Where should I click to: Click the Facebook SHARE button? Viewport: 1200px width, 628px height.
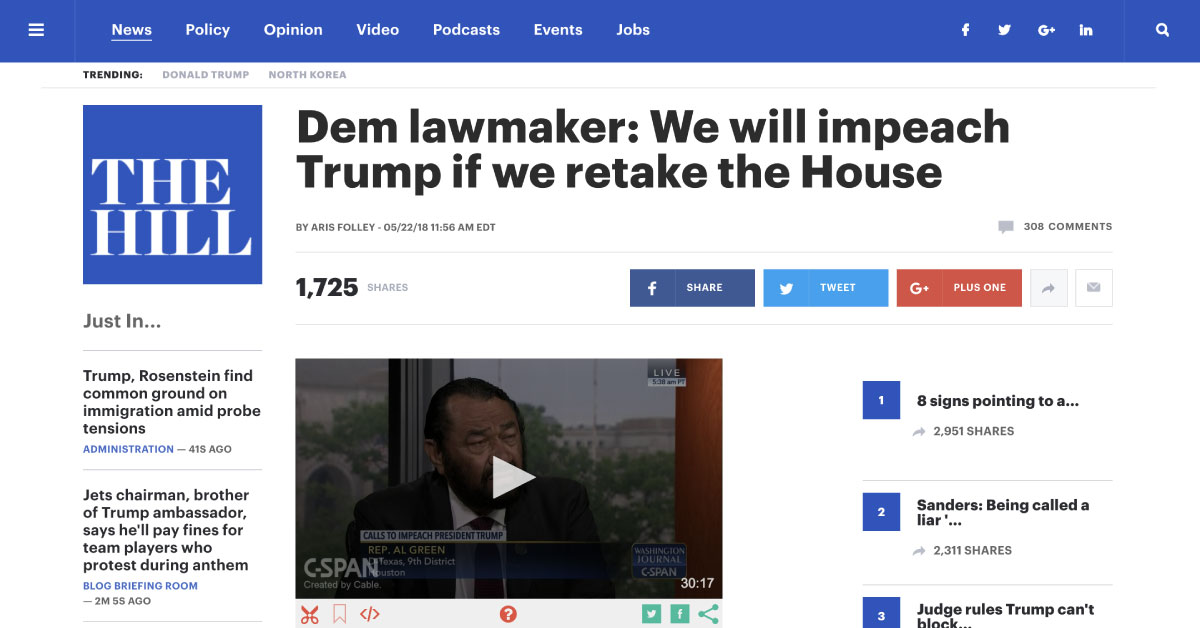coord(692,288)
